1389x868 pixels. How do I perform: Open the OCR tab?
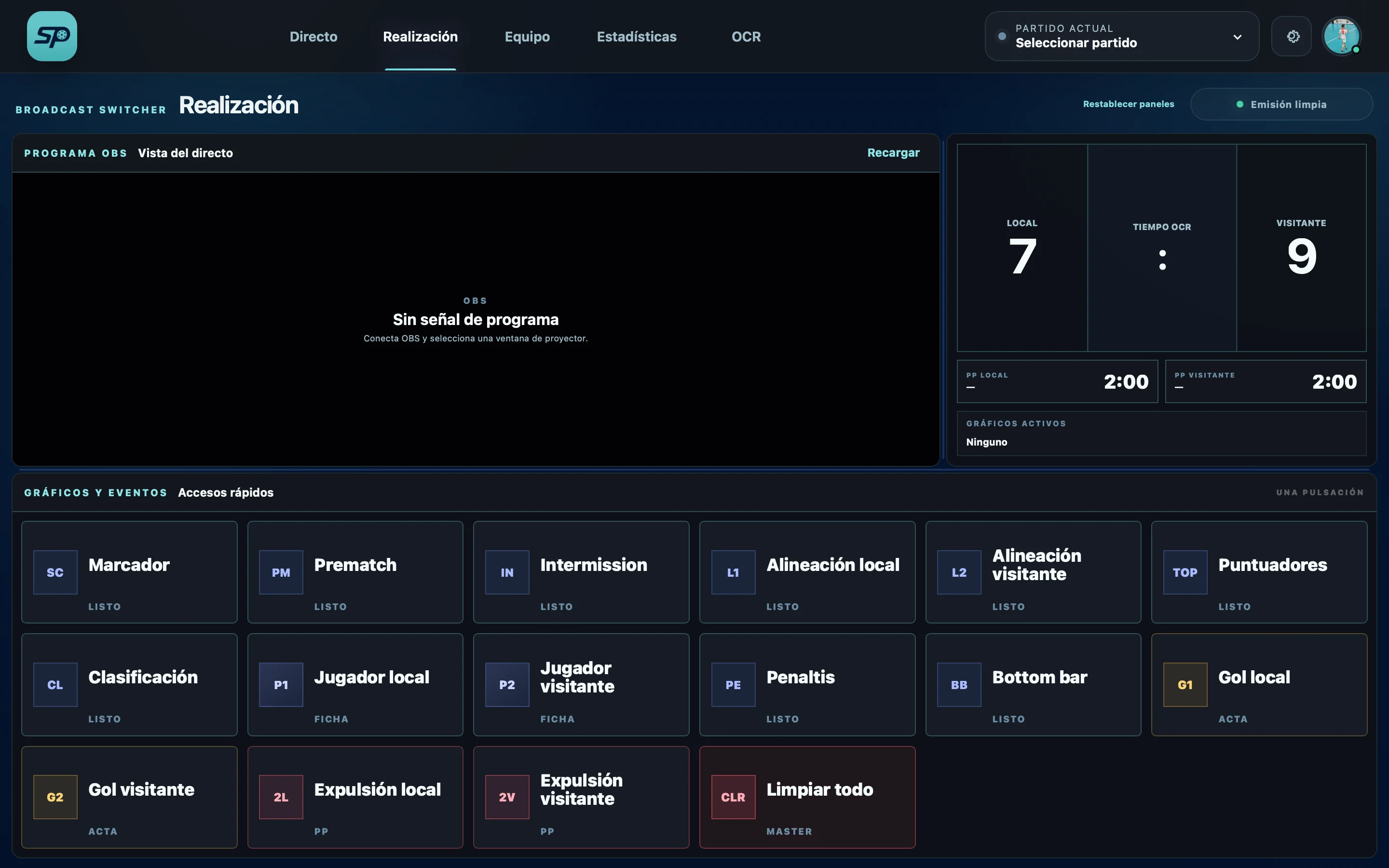[746, 37]
